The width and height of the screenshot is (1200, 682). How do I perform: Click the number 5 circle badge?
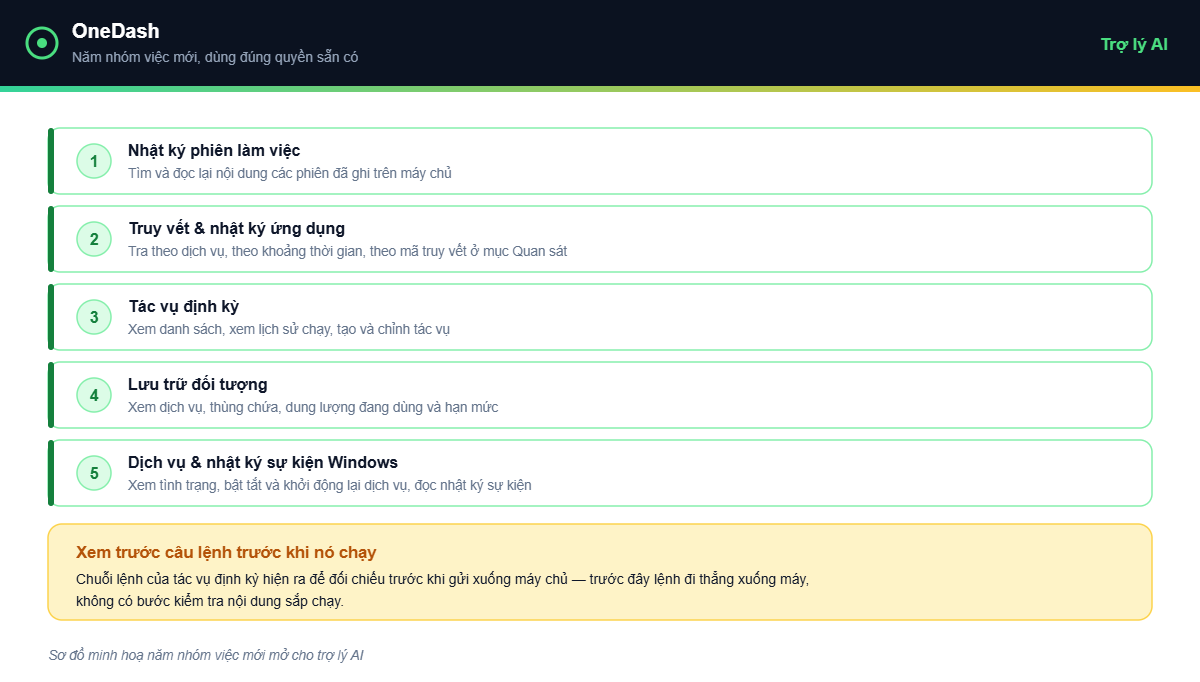[94, 473]
